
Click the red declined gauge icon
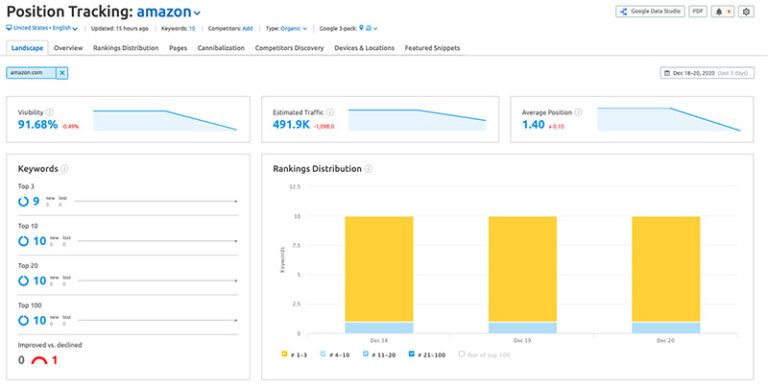pyautogui.click(x=39, y=361)
